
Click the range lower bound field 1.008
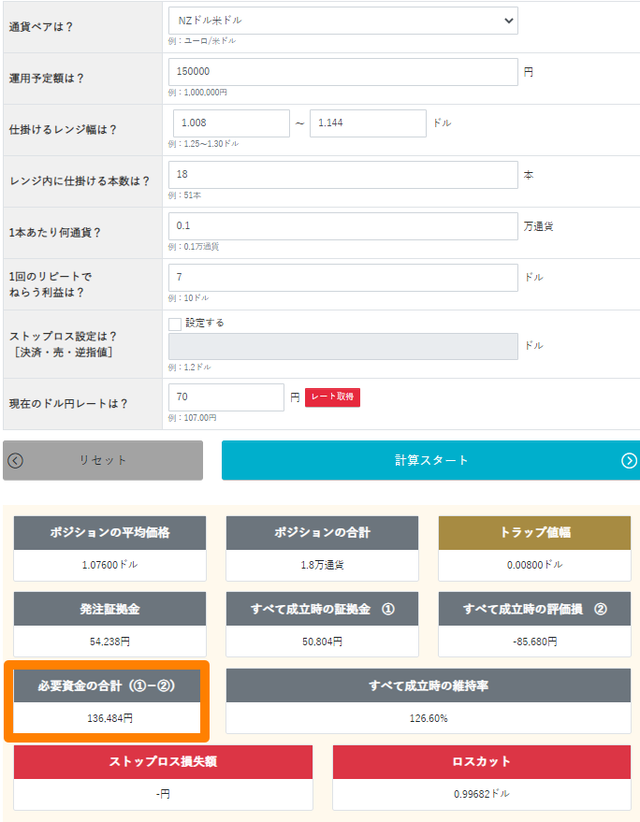point(231,123)
